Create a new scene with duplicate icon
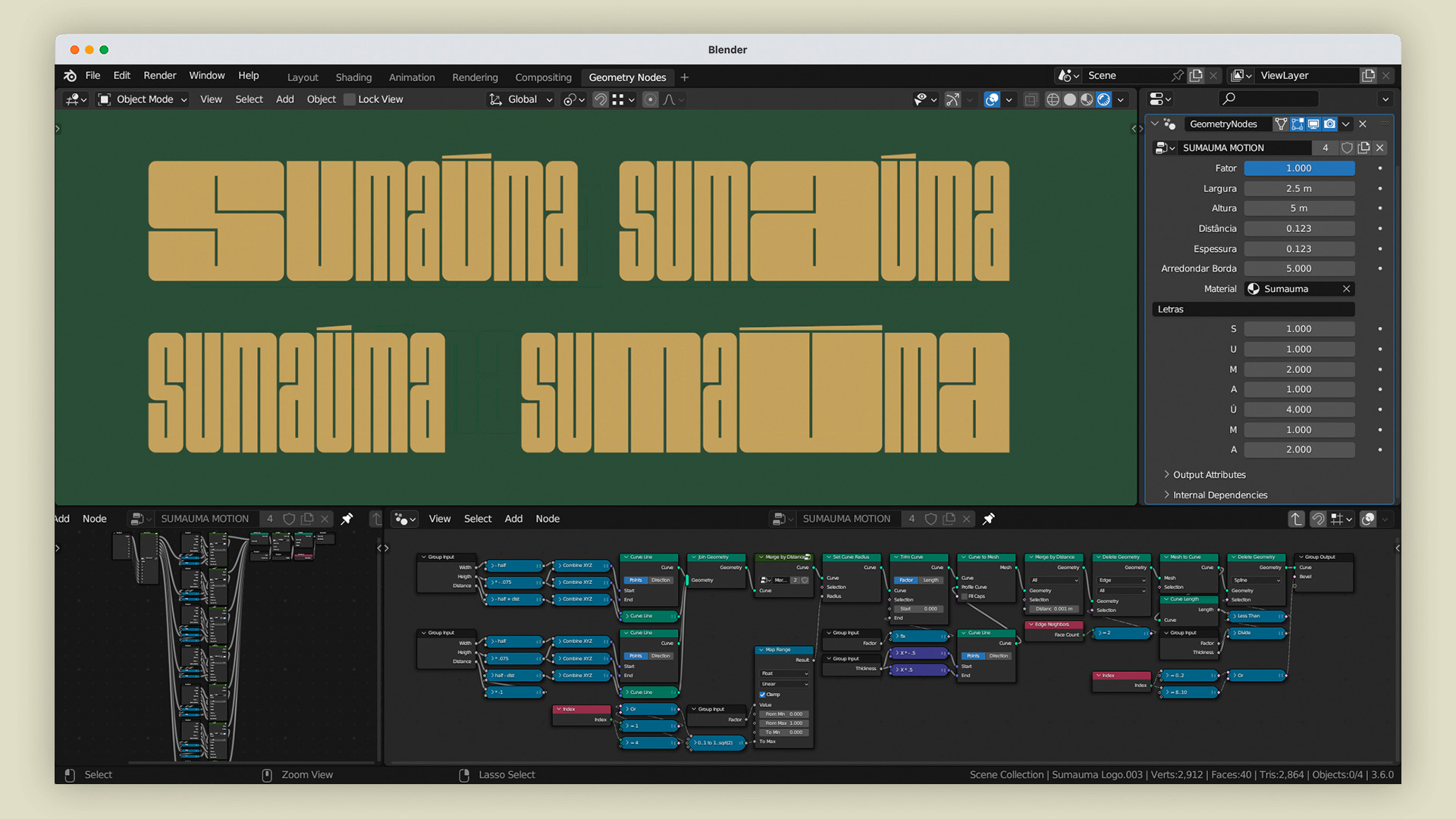This screenshot has height=819, width=1456. click(x=1196, y=76)
